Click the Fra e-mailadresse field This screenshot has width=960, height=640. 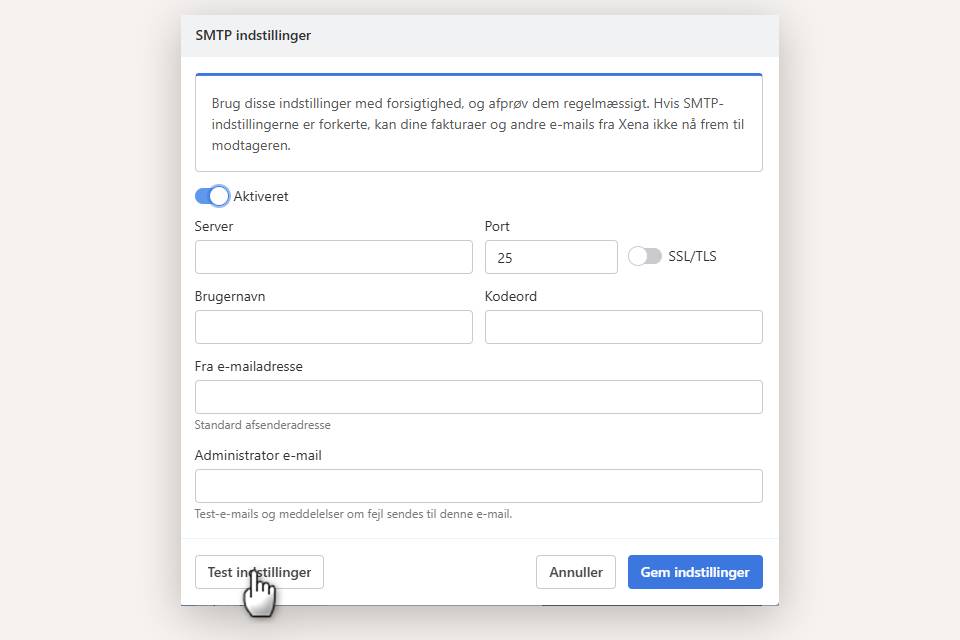tap(478, 396)
